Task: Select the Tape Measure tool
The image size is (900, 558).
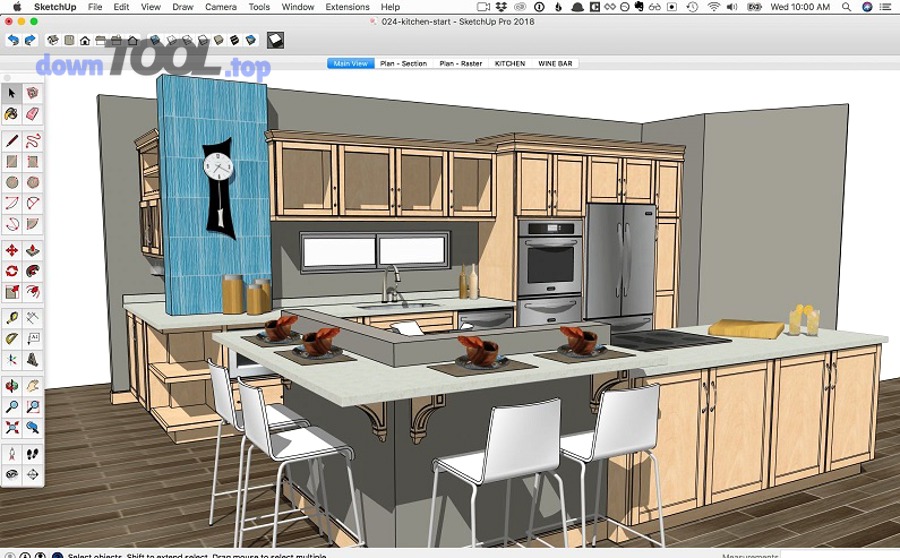Action: click(x=12, y=317)
